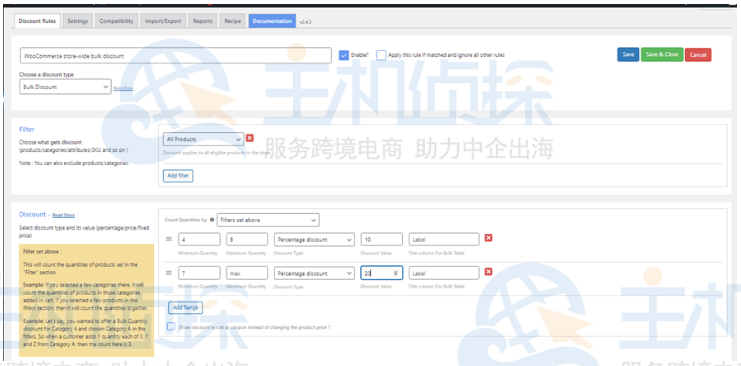Image resolution: width=741 pixels, height=366 pixels.
Task: Click Discount Value field containing 10
Action: point(382,239)
